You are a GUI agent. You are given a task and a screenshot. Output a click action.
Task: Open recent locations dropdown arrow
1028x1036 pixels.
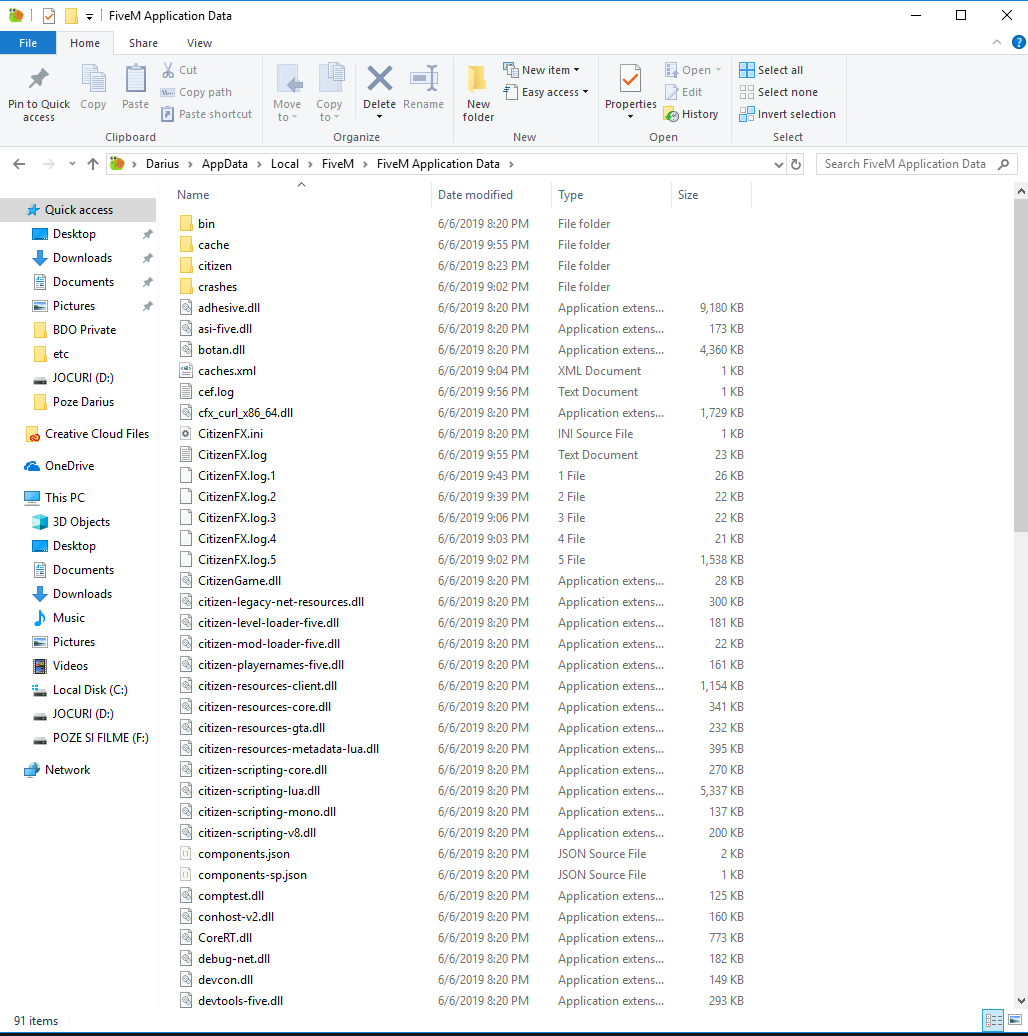pos(71,164)
